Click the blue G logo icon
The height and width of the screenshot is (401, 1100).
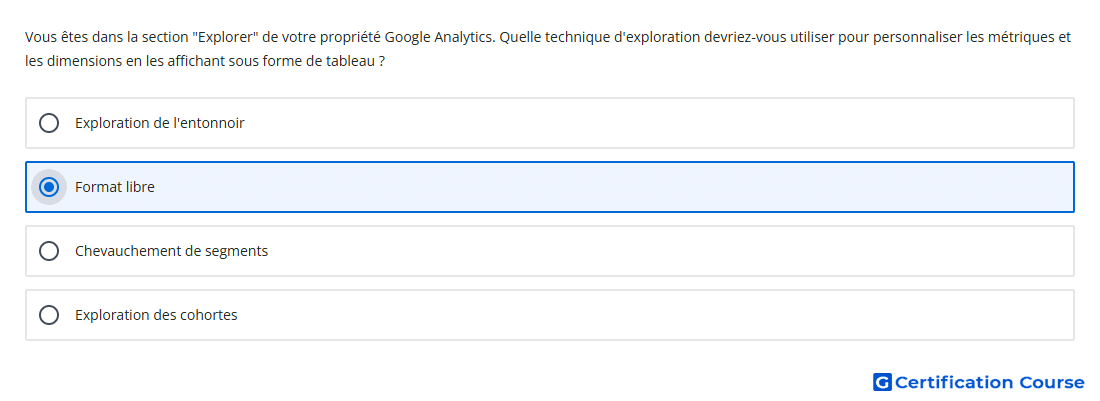tap(882, 382)
